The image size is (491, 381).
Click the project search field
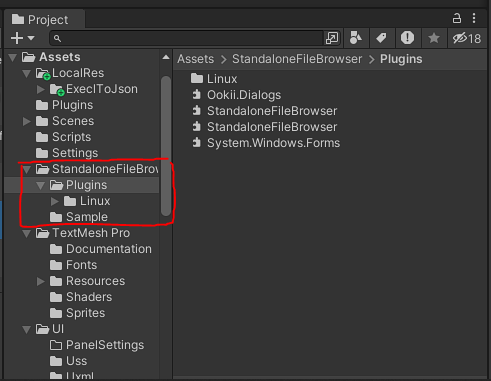(x=187, y=38)
